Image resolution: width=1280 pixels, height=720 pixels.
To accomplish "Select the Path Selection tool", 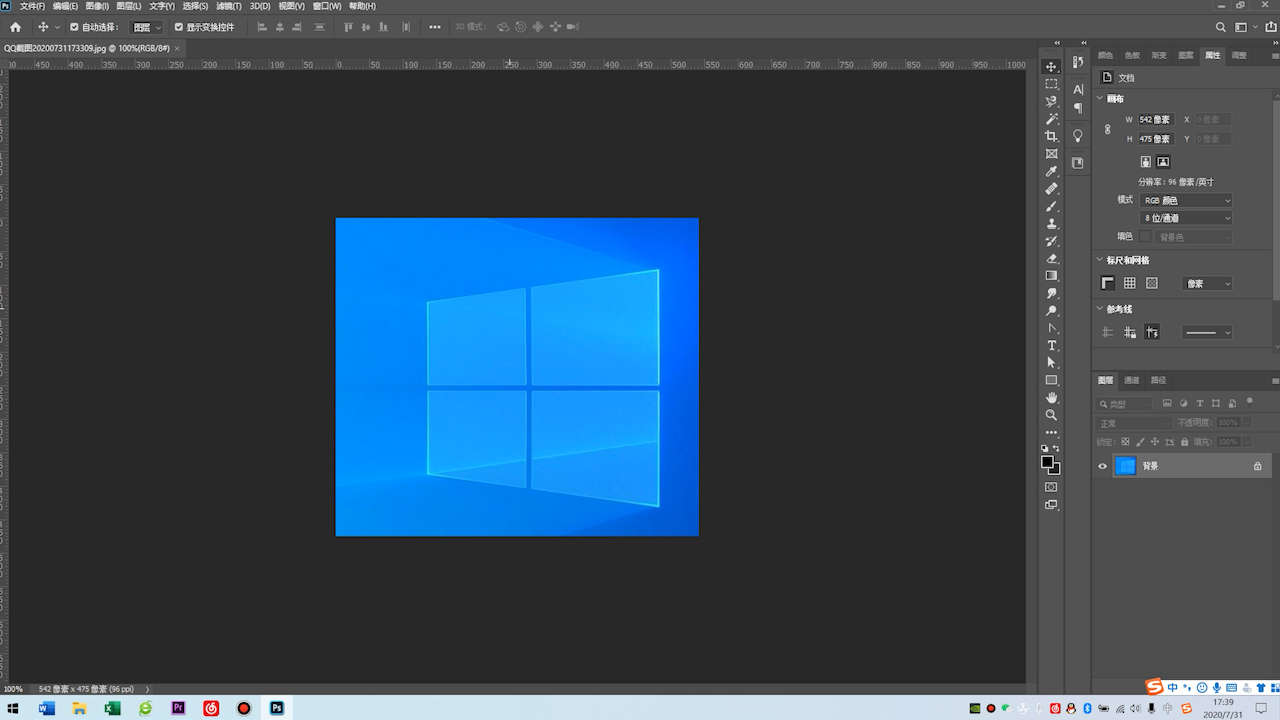I will pos(1051,362).
